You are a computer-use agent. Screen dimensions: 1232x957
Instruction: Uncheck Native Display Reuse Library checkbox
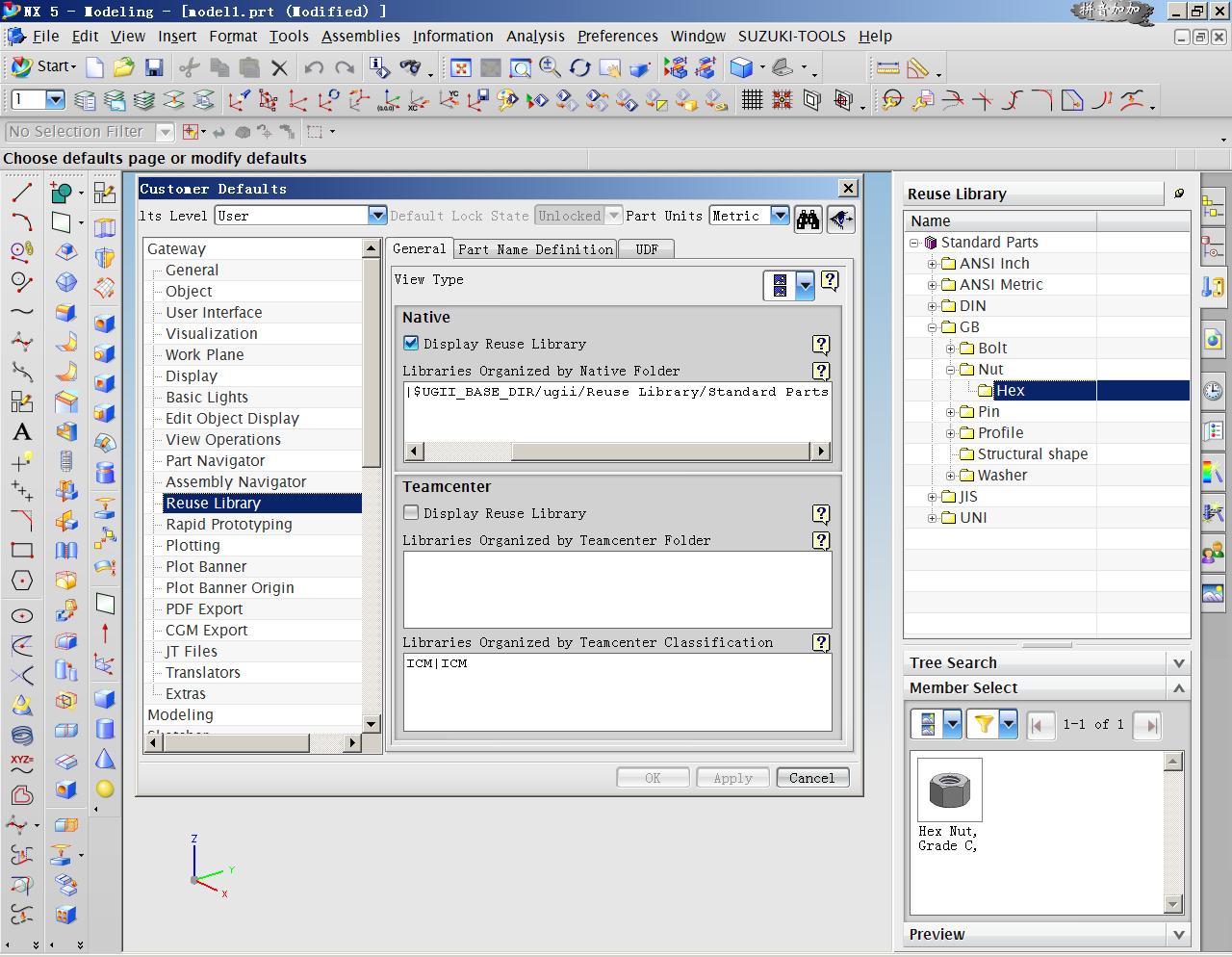pos(411,343)
